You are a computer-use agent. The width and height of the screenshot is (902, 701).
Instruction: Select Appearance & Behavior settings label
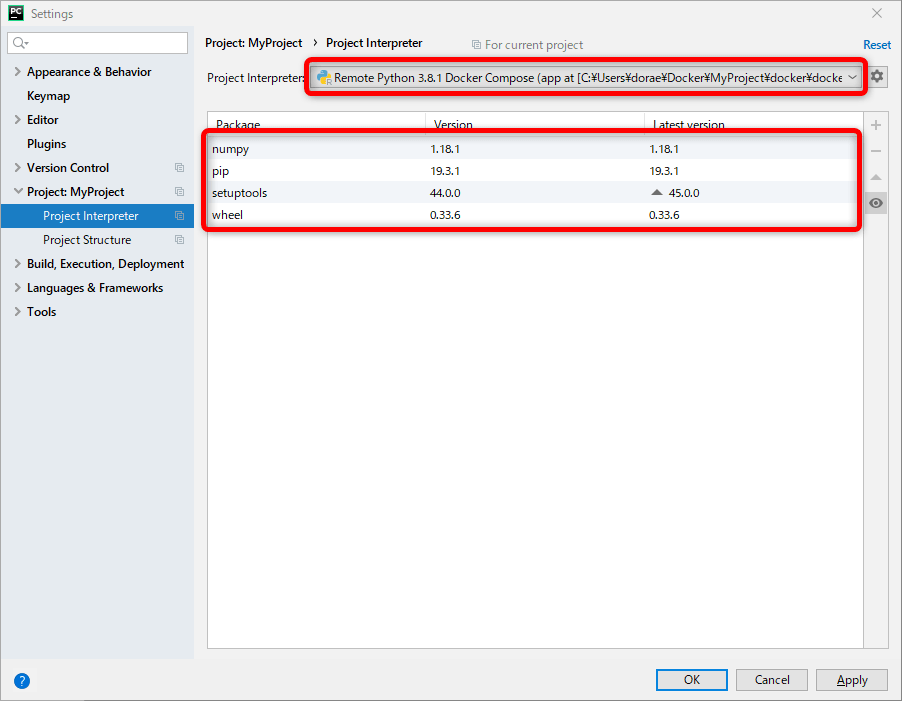coord(89,72)
